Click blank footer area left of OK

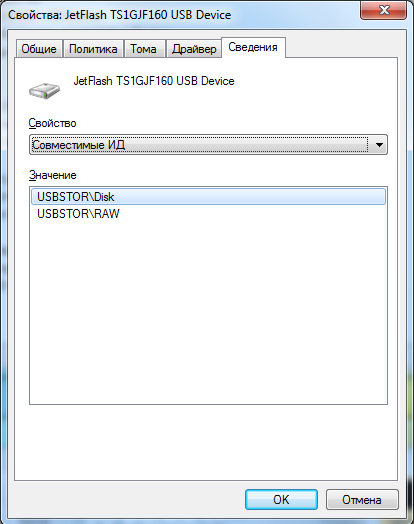pos(127,500)
